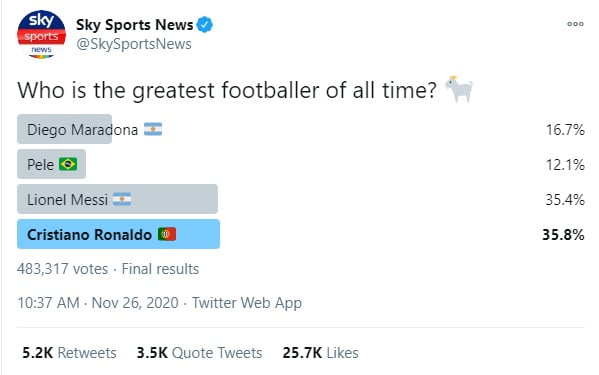Click the 10:37 AM Nov 26, 2020 timestamp

98,303
